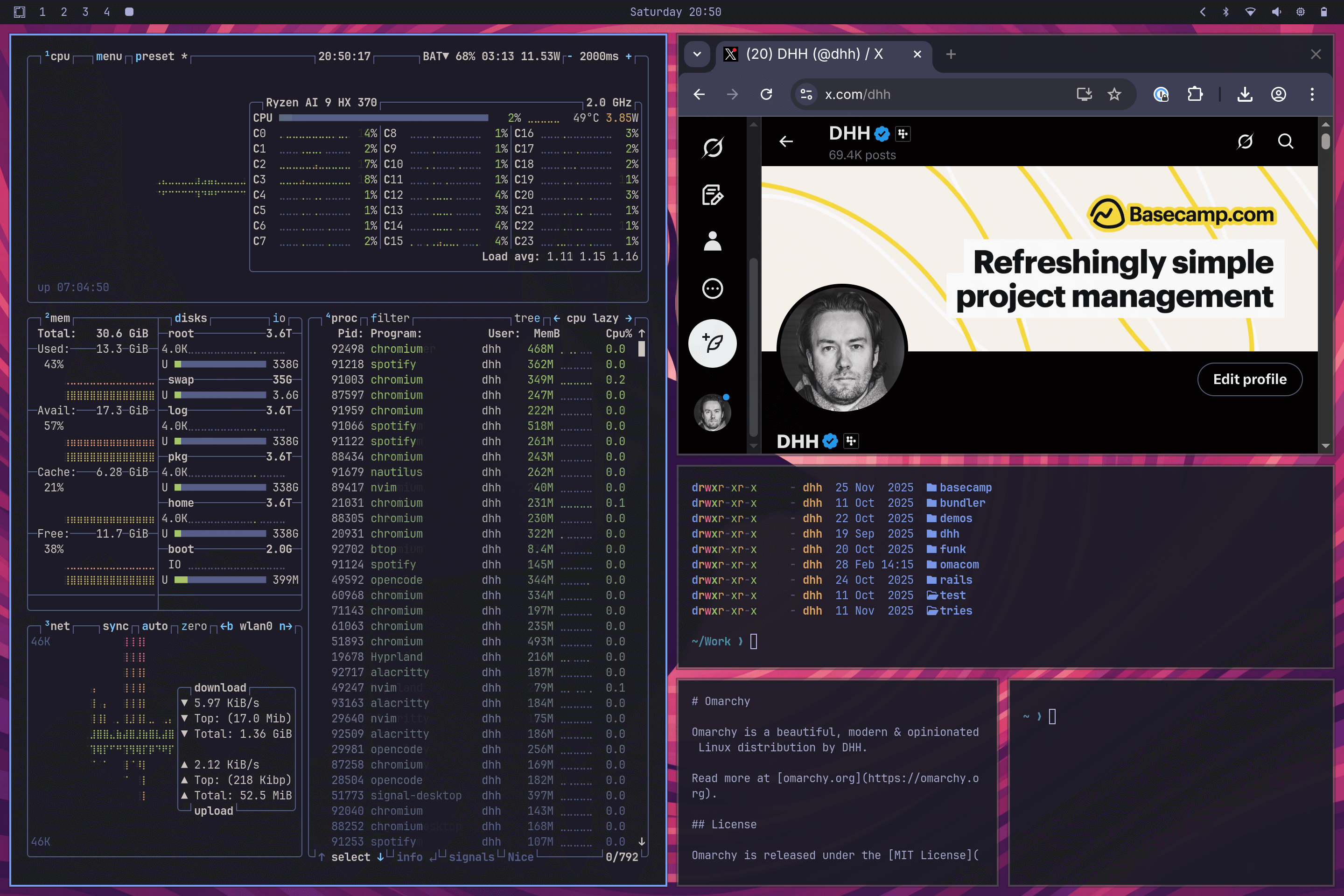Screen dimensions: 1344x896
Task: Open the browser extensions puzzle icon
Action: point(1195,94)
